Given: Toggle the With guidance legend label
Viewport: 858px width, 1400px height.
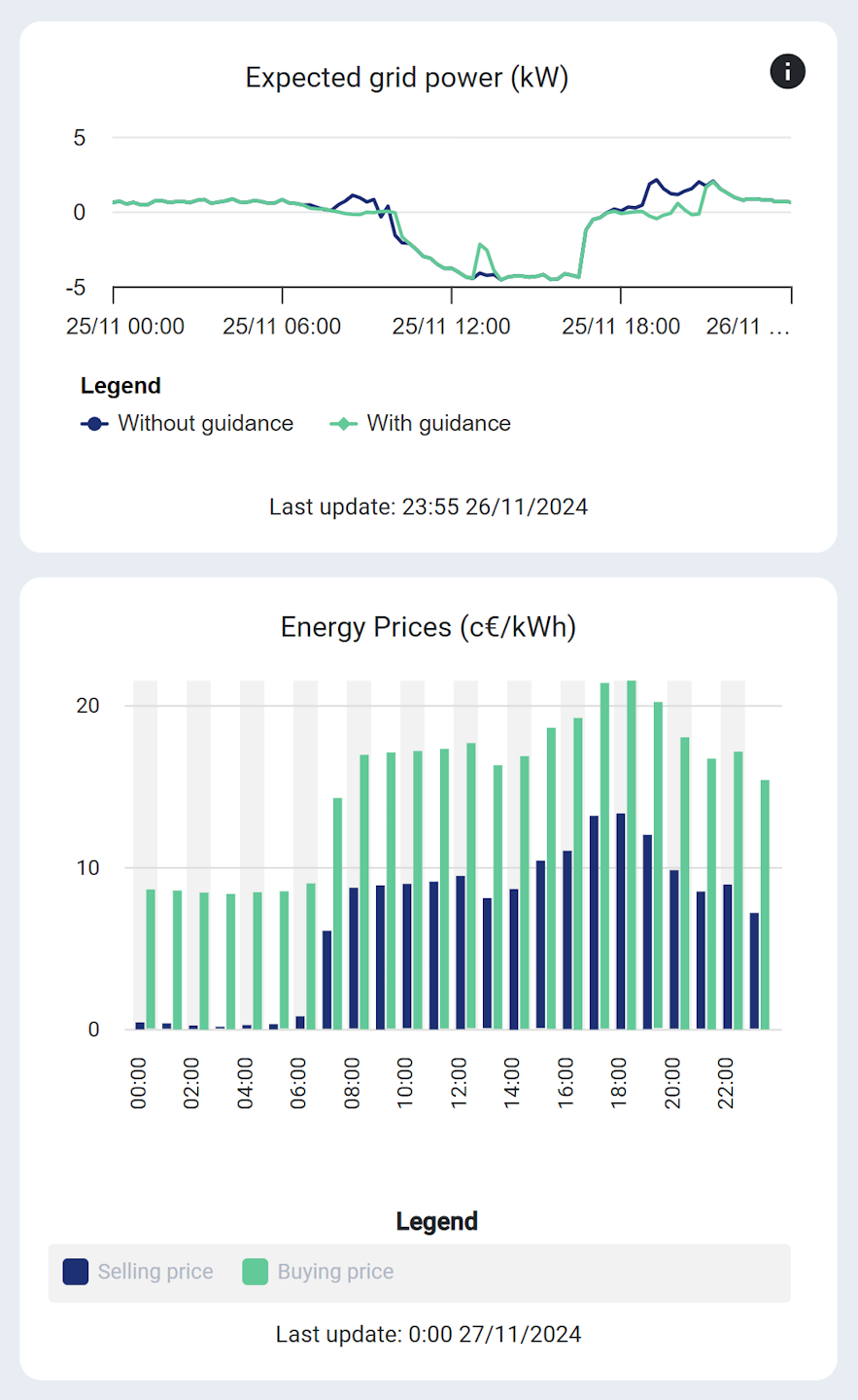Looking at the screenshot, I should tap(438, 424).
